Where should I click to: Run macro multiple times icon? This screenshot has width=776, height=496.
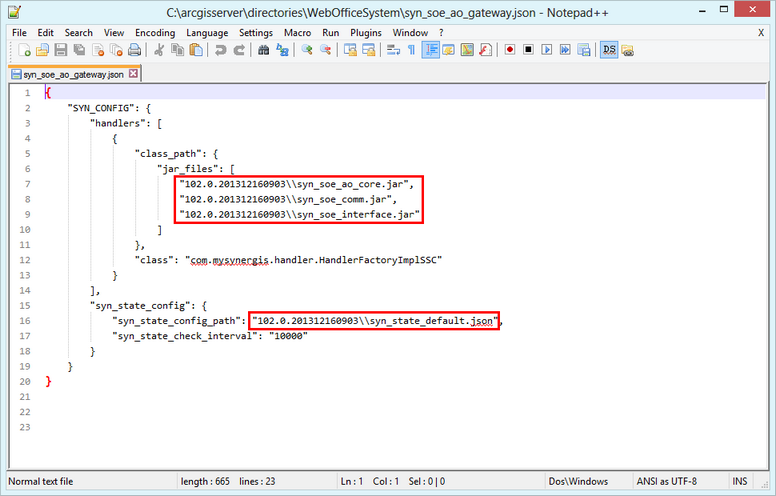565,50
